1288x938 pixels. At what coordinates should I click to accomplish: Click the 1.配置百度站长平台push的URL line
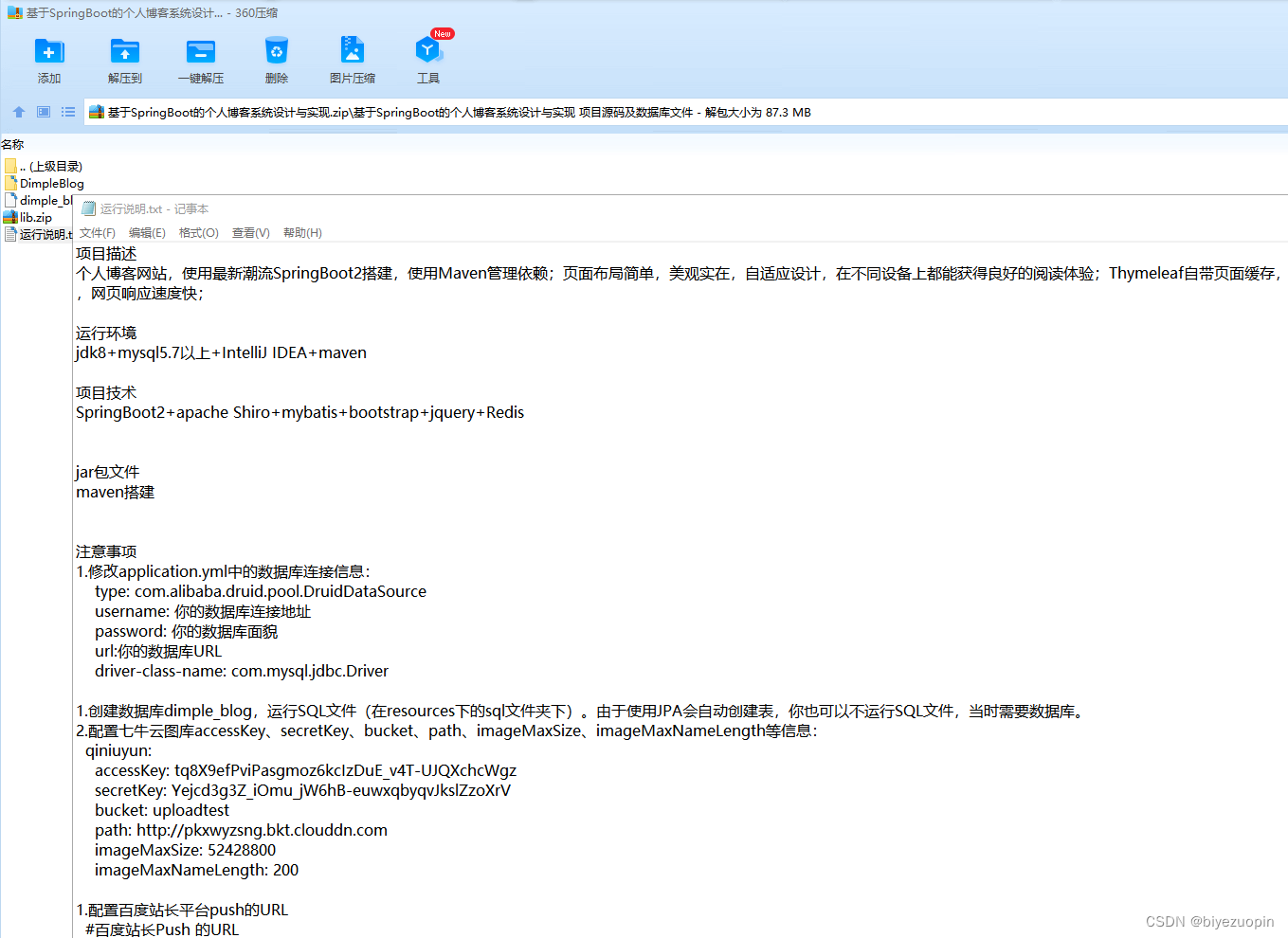182,911
